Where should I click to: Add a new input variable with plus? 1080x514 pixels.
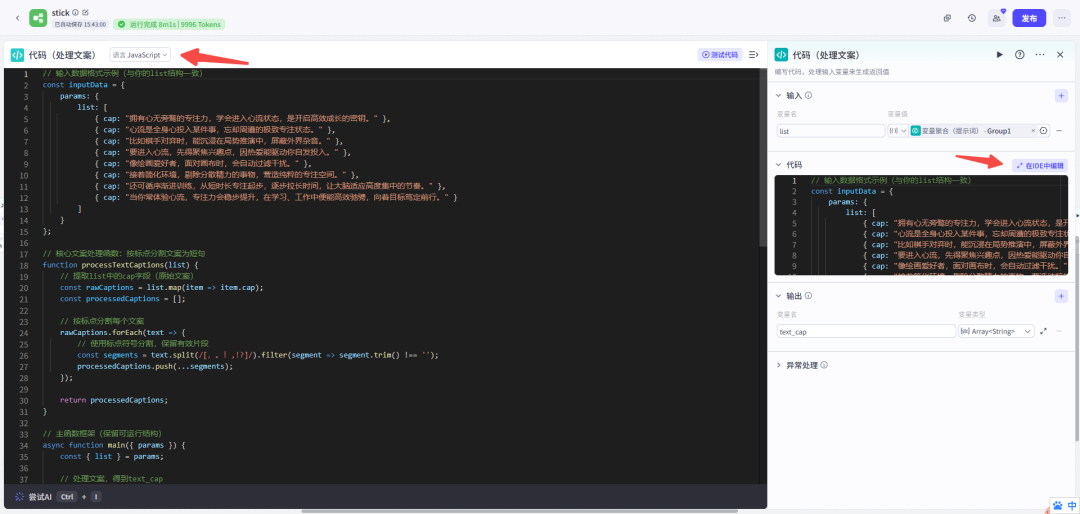tap(1061, 96)
